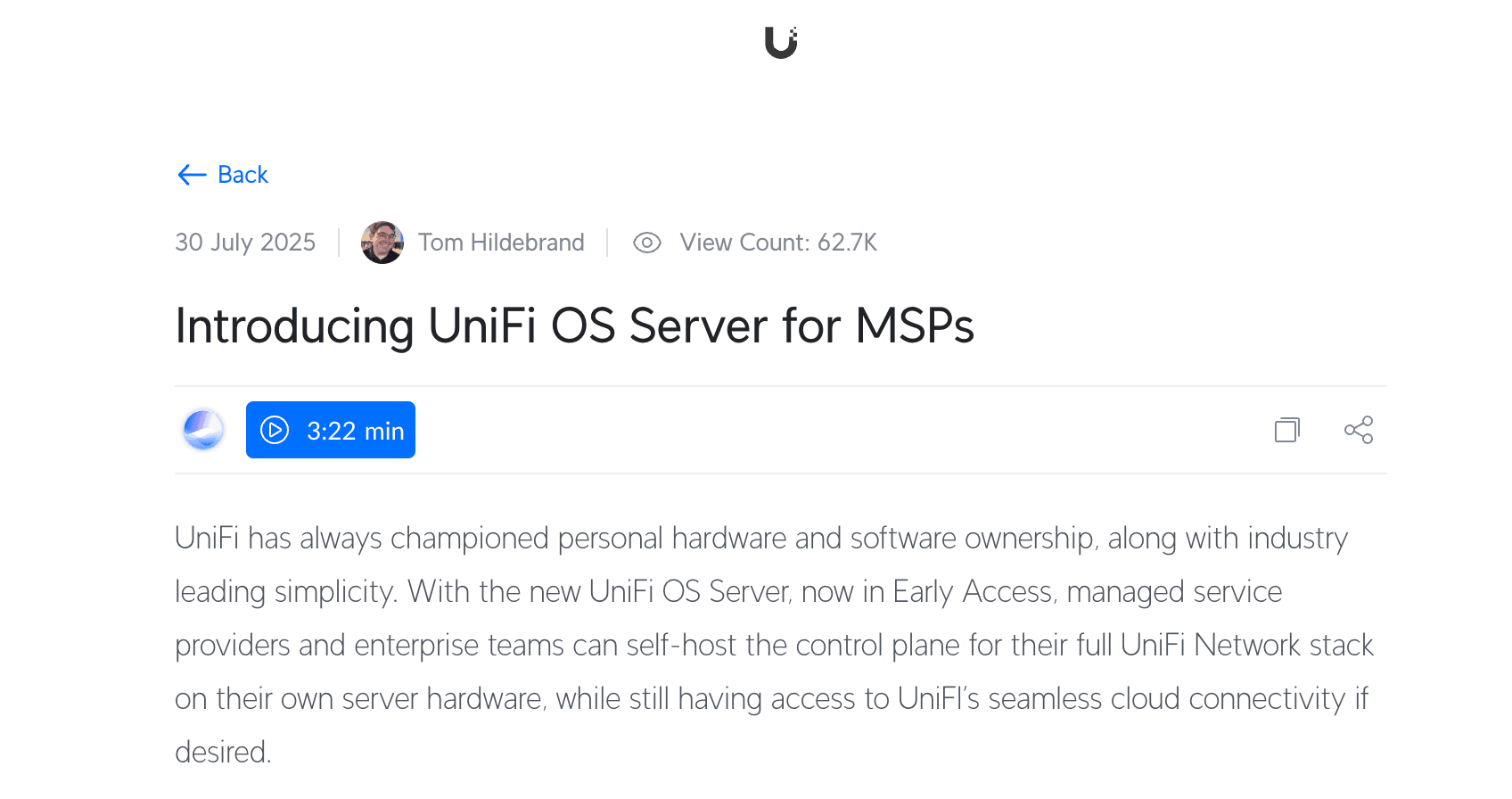Viewport: 1512px width, 799px height.
Task: Click the final word 'desired.' in paragraph
Action: tap(223, 753)
